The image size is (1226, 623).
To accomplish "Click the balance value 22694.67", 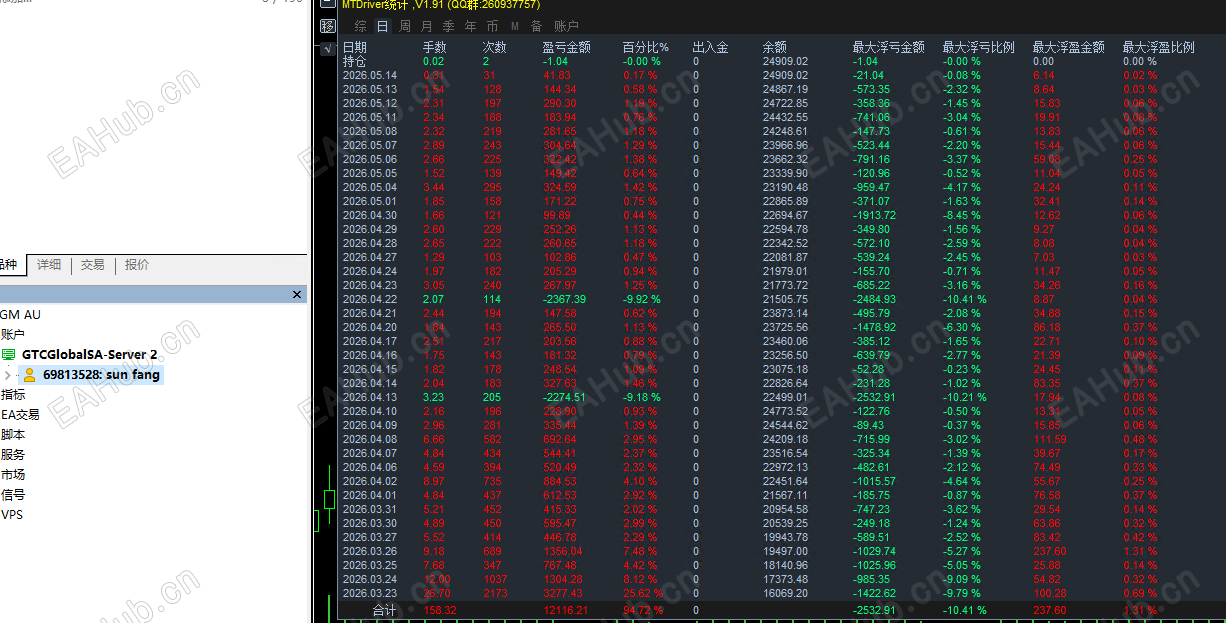I will tap(785, 215).
